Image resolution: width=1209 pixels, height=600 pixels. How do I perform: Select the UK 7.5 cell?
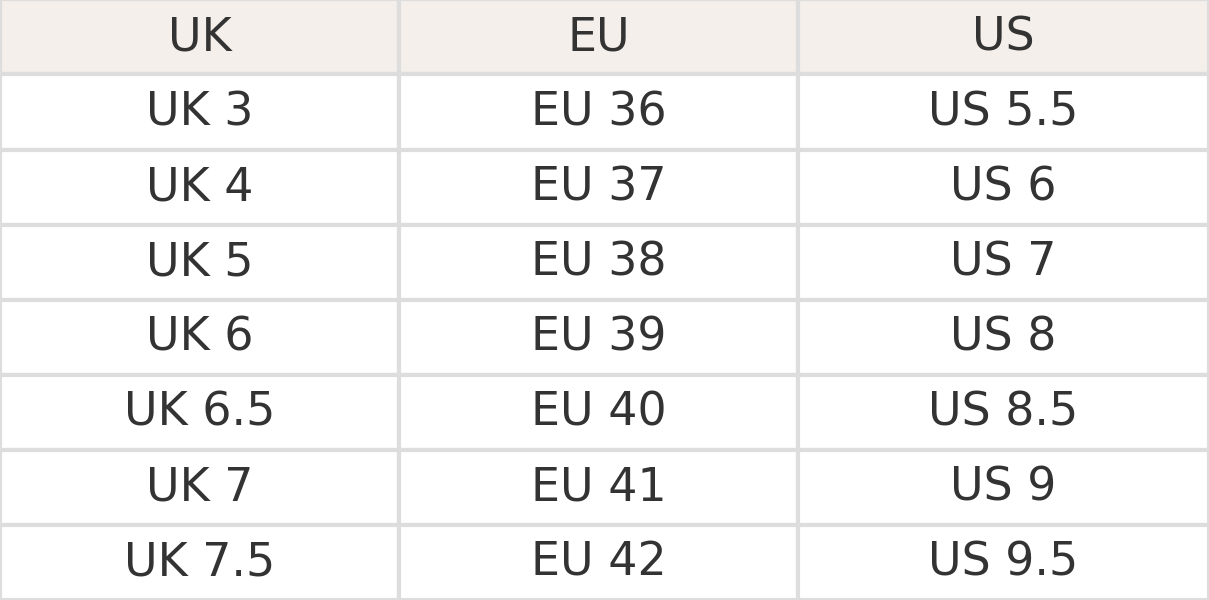199,561
